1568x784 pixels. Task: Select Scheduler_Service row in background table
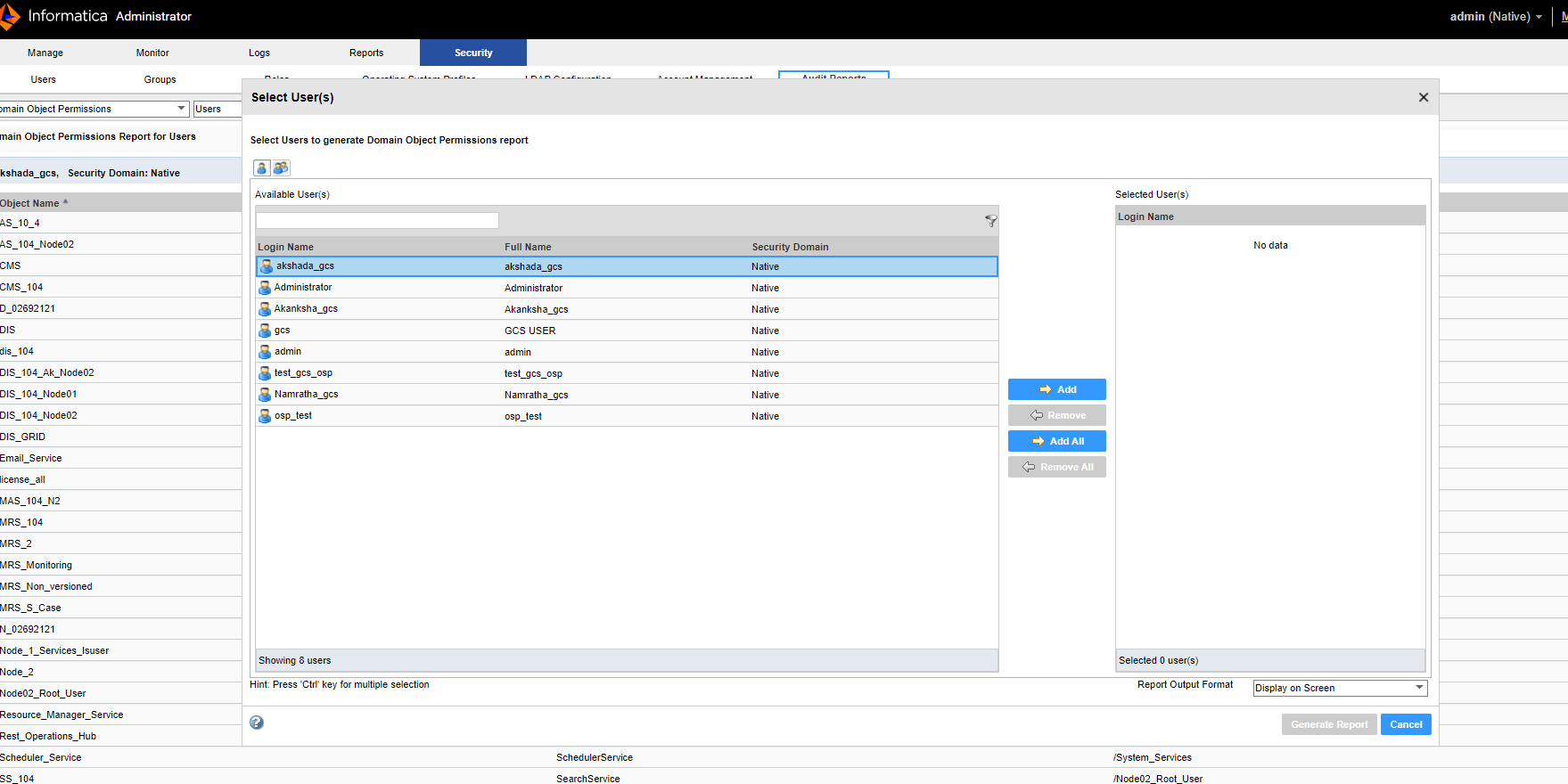(784, 757)
